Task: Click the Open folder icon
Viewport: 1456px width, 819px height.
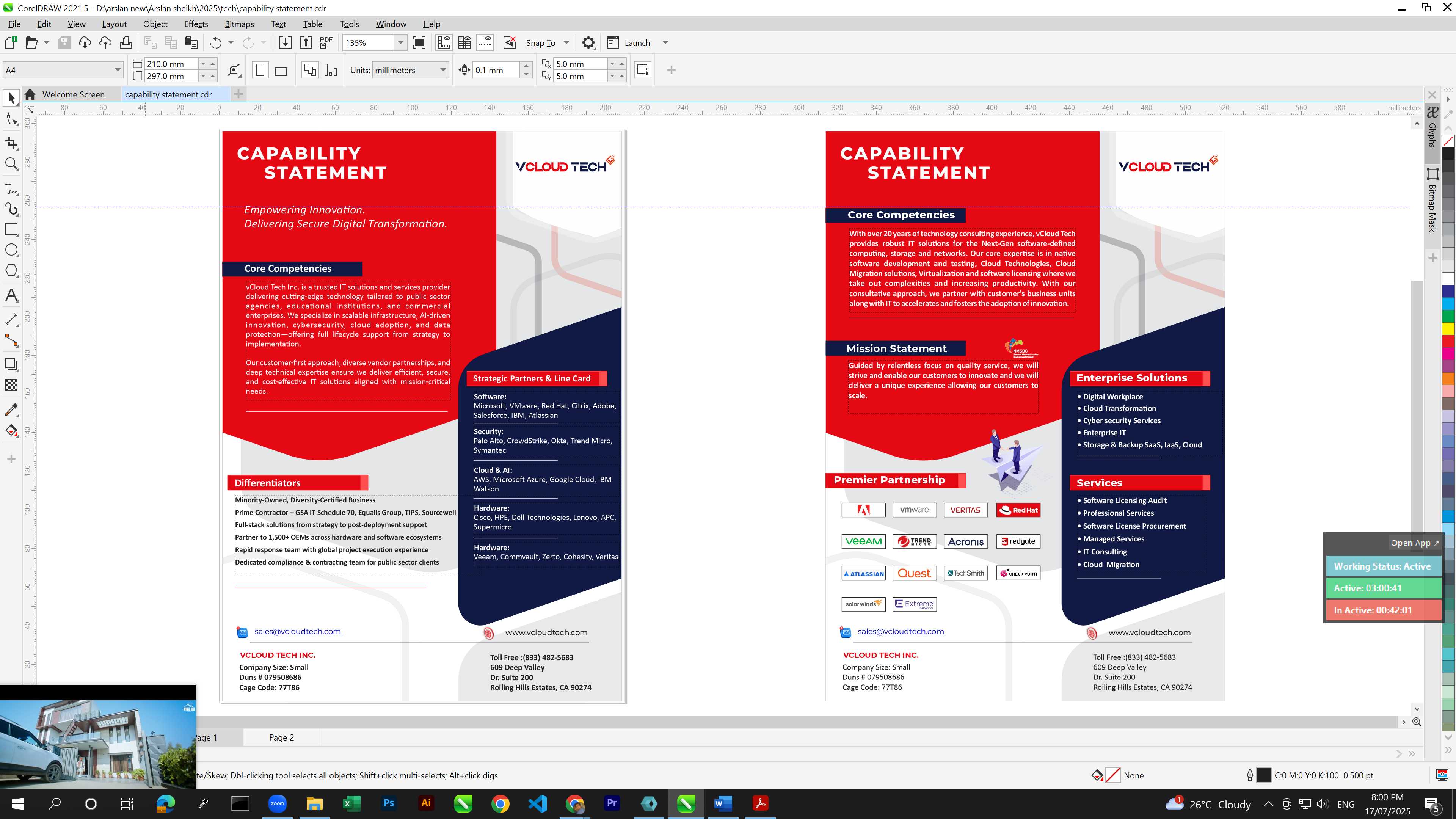Action: tap(31, 42)
